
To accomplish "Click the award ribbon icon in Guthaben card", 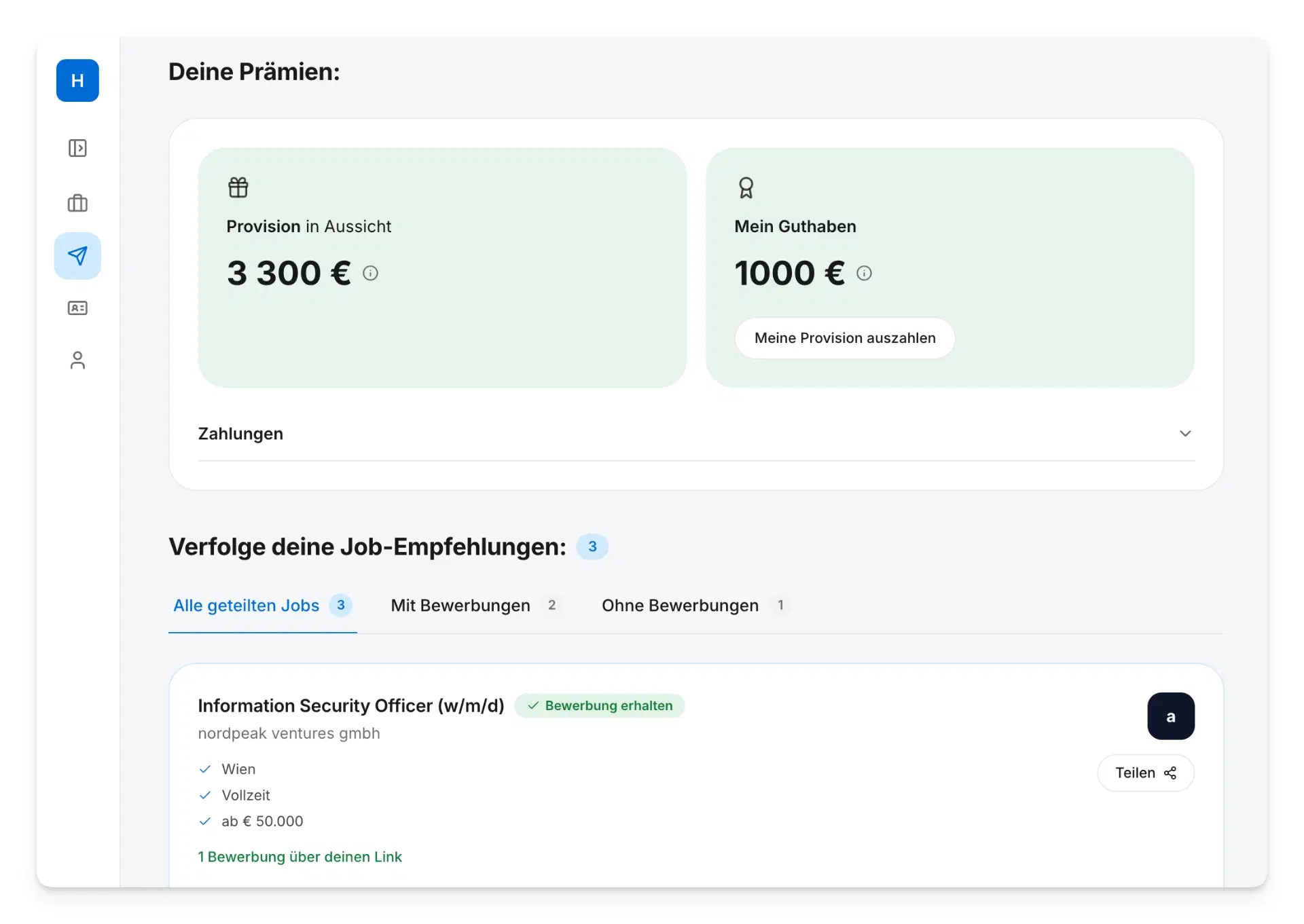I will pyautogui.click(x=746, y=187).
